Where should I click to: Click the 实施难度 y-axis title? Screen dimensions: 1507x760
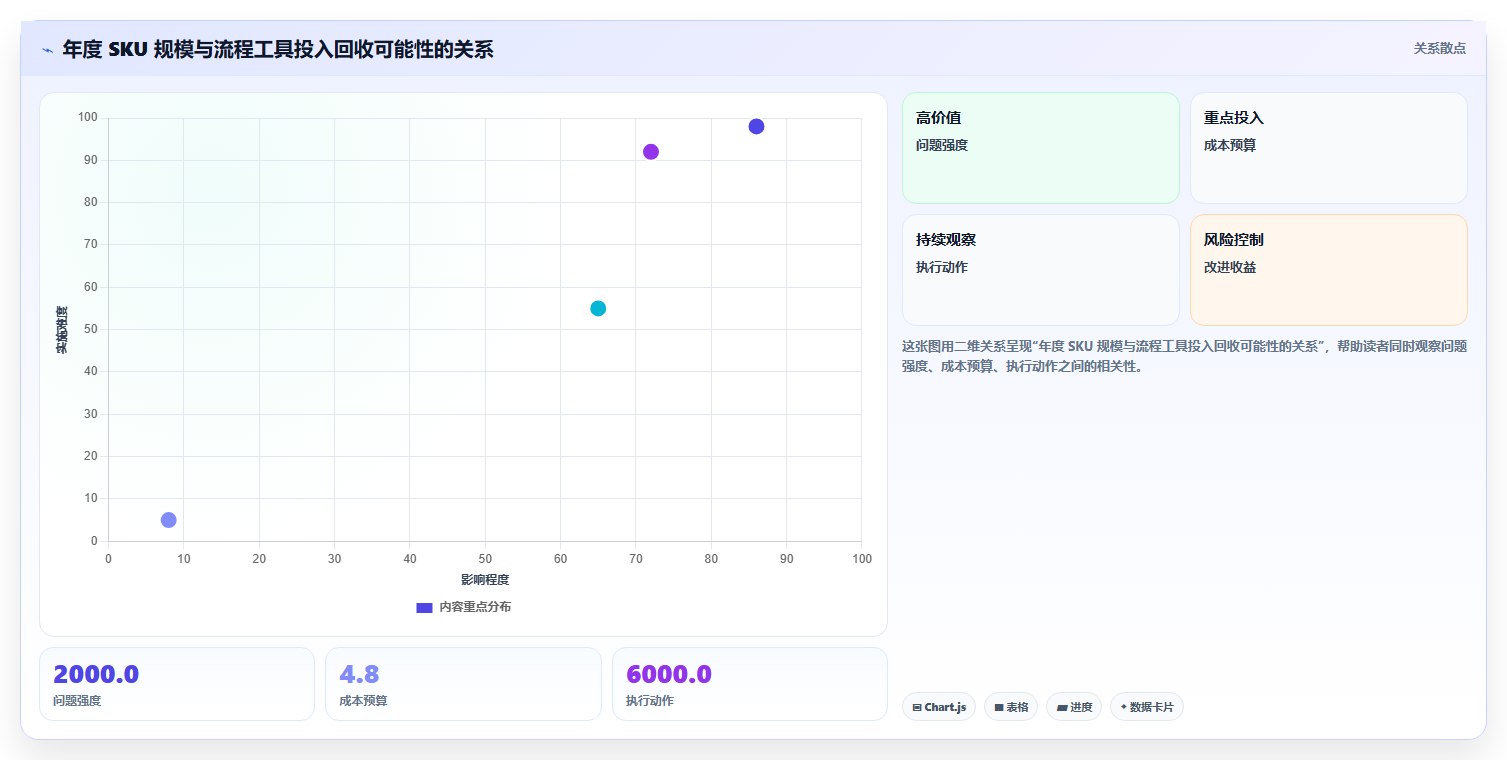tap(62, 330)
